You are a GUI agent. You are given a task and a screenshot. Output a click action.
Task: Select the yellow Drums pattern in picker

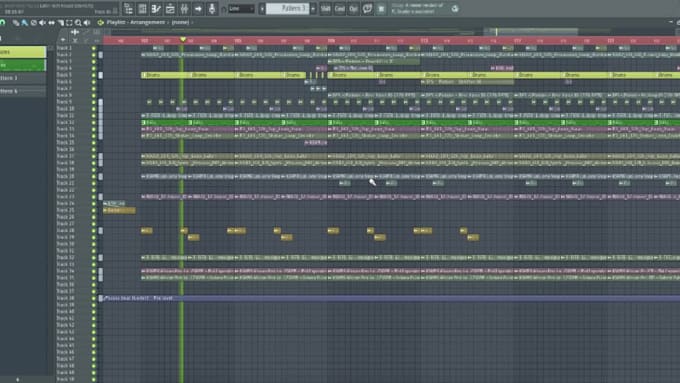[x=23, y=52]
